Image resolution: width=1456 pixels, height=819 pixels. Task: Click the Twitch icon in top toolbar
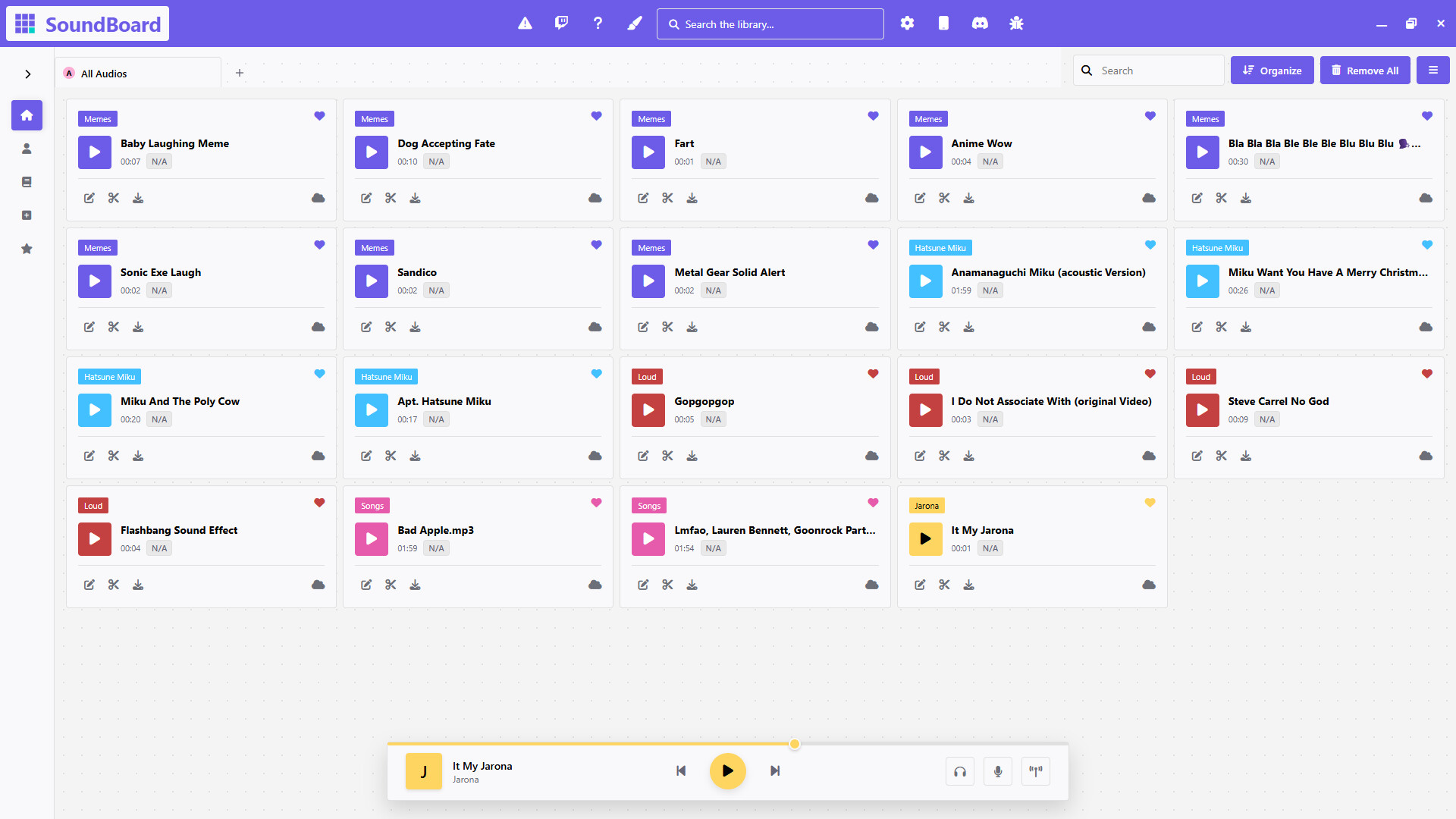(x=561, y=24)
